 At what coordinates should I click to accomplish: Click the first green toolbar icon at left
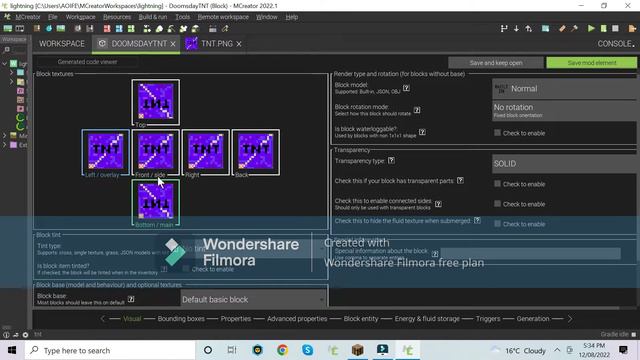pyautogui.click(x=8, y=29)
